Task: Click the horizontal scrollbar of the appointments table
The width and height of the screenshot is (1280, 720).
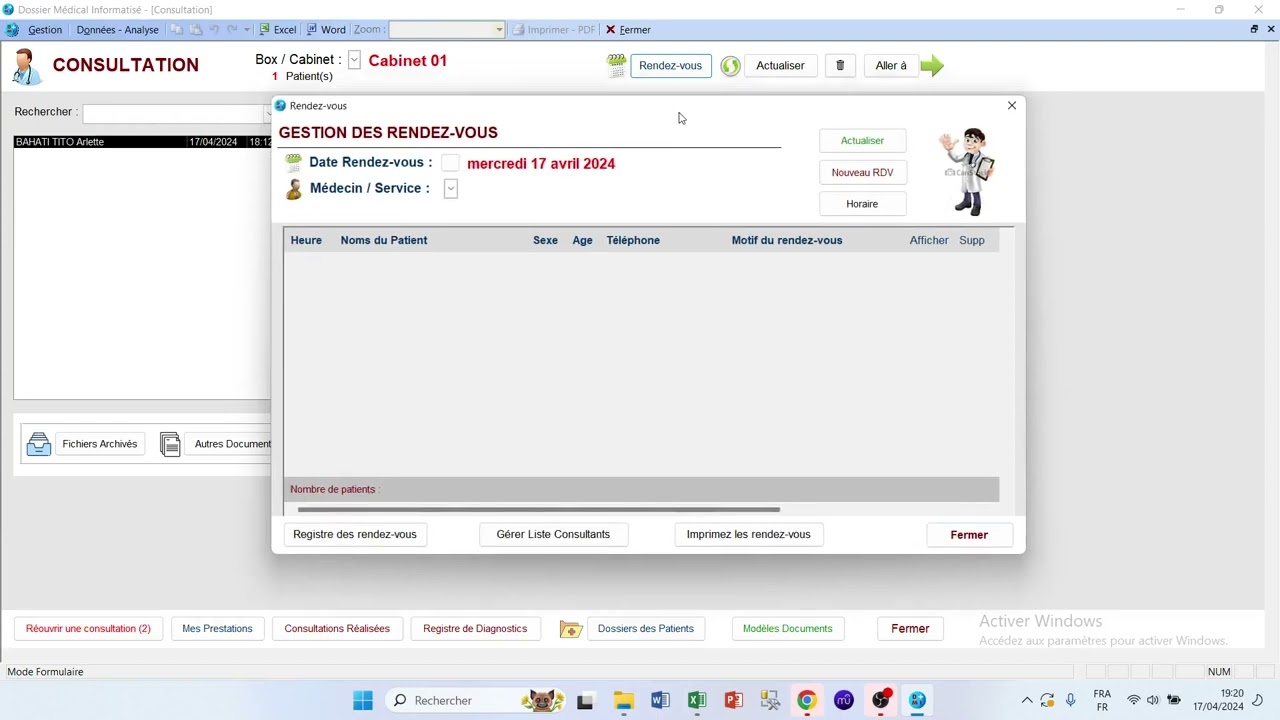Action: click(x=538, y=510)
